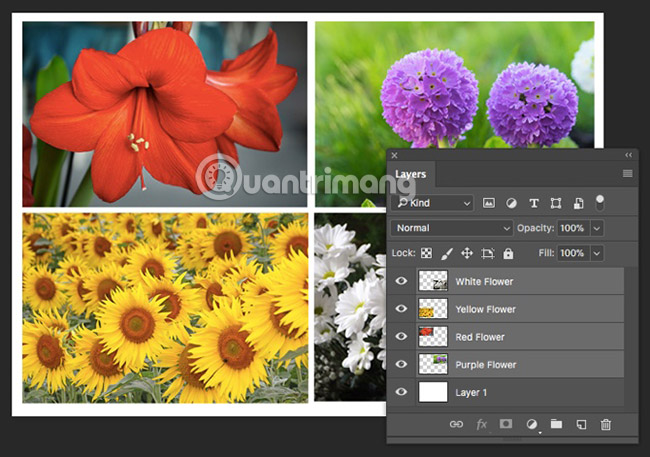Click the shape layer filter icon
The height and width of the screenshot is (457, 650).
coord(556,203)
